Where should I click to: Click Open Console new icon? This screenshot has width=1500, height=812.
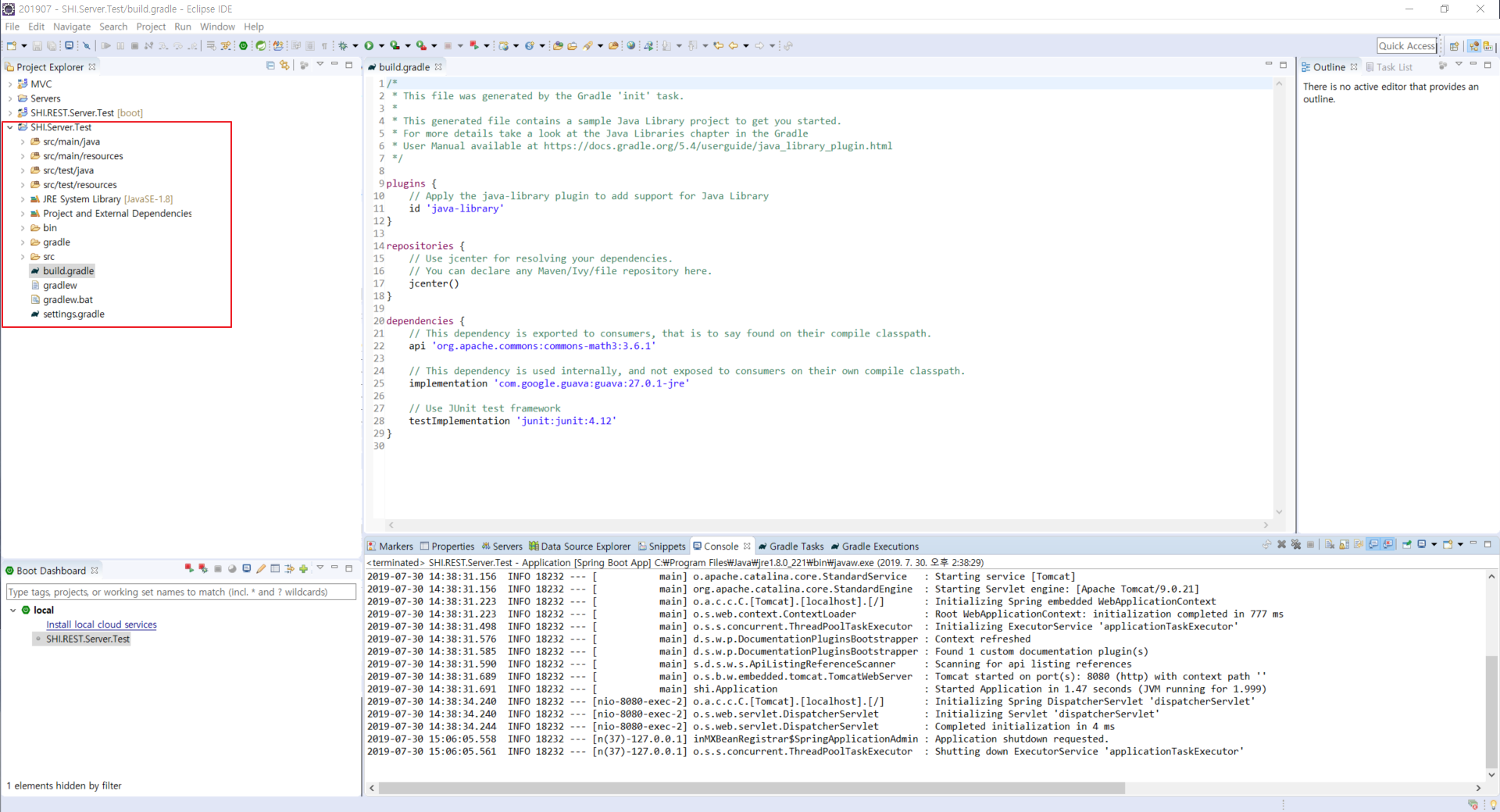point(1448,544)
